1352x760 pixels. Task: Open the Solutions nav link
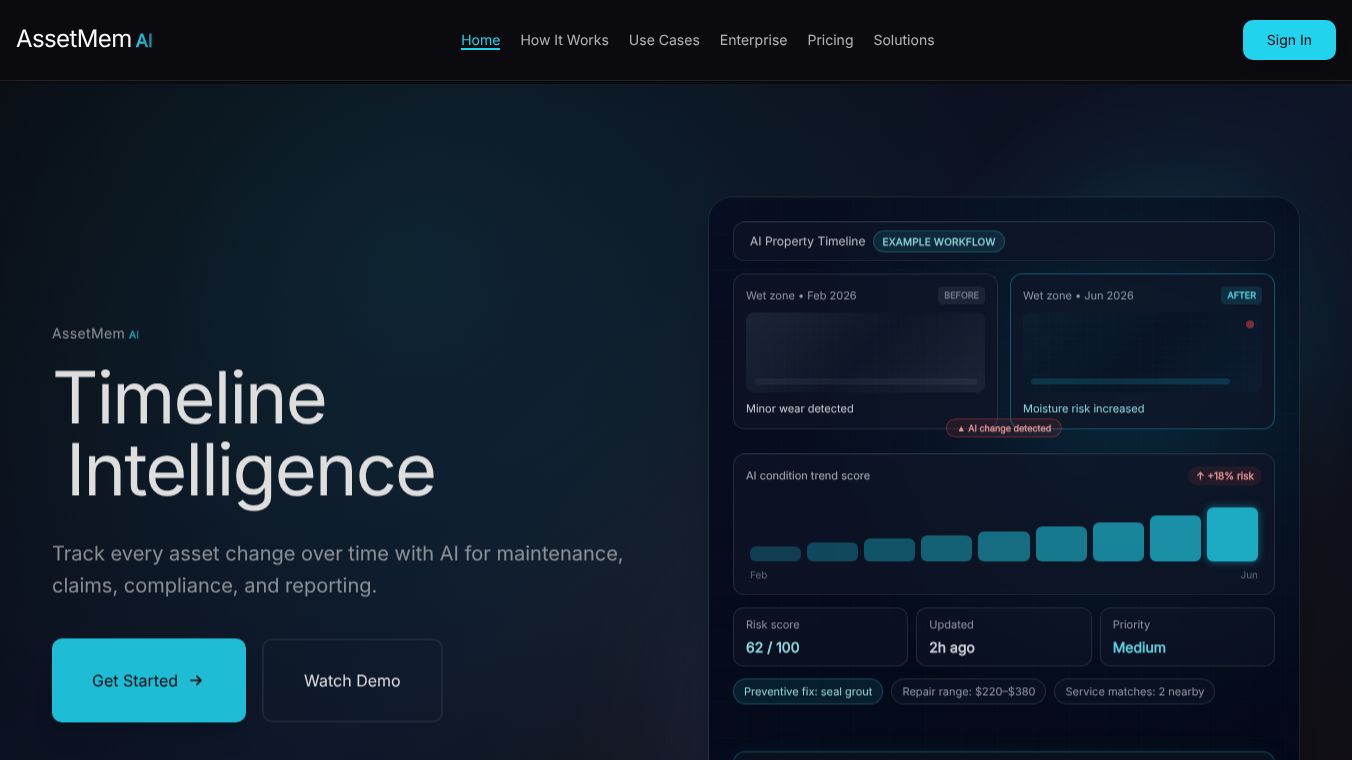[904, 40]
